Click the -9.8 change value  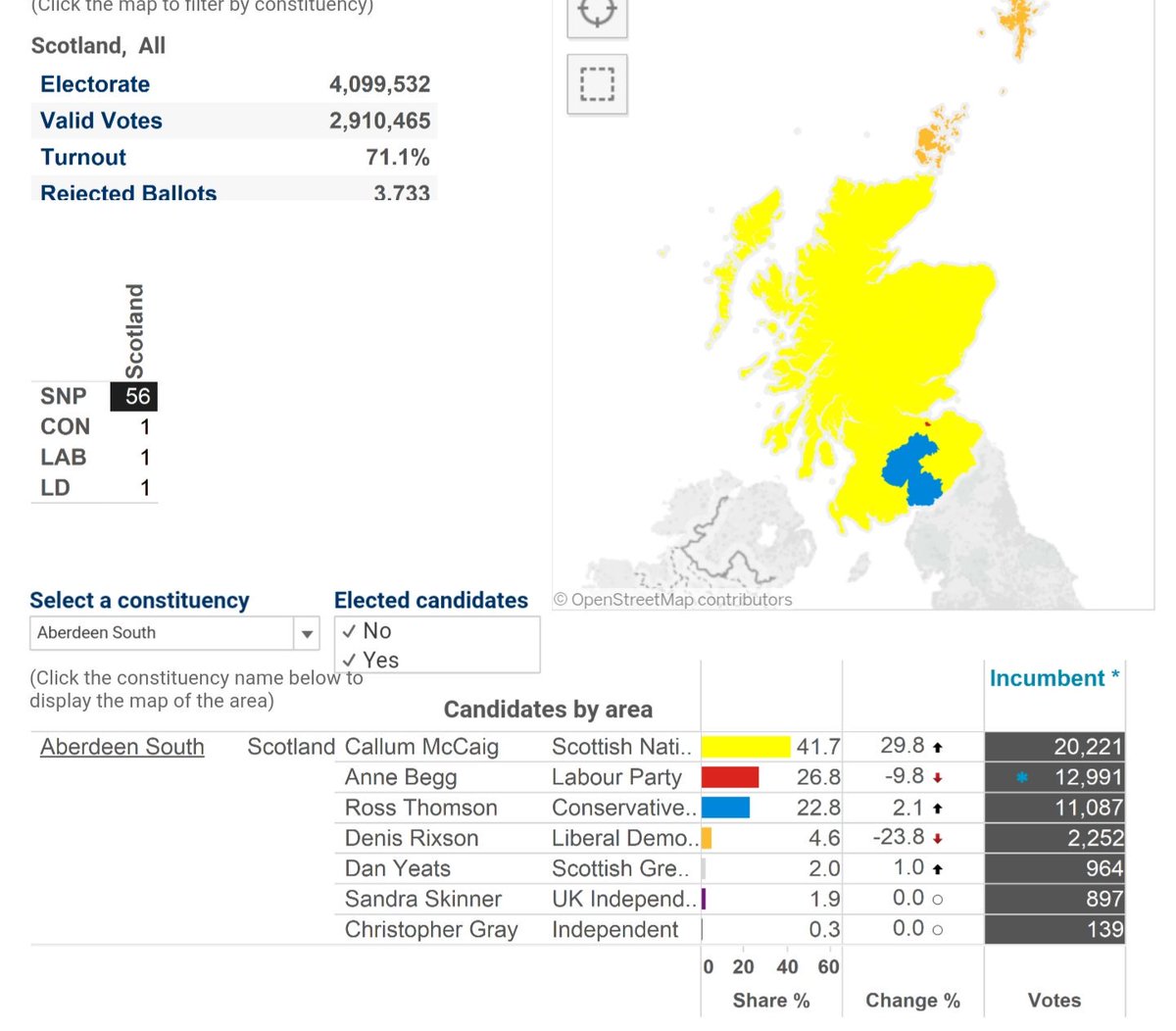click(x=905, y=776)
